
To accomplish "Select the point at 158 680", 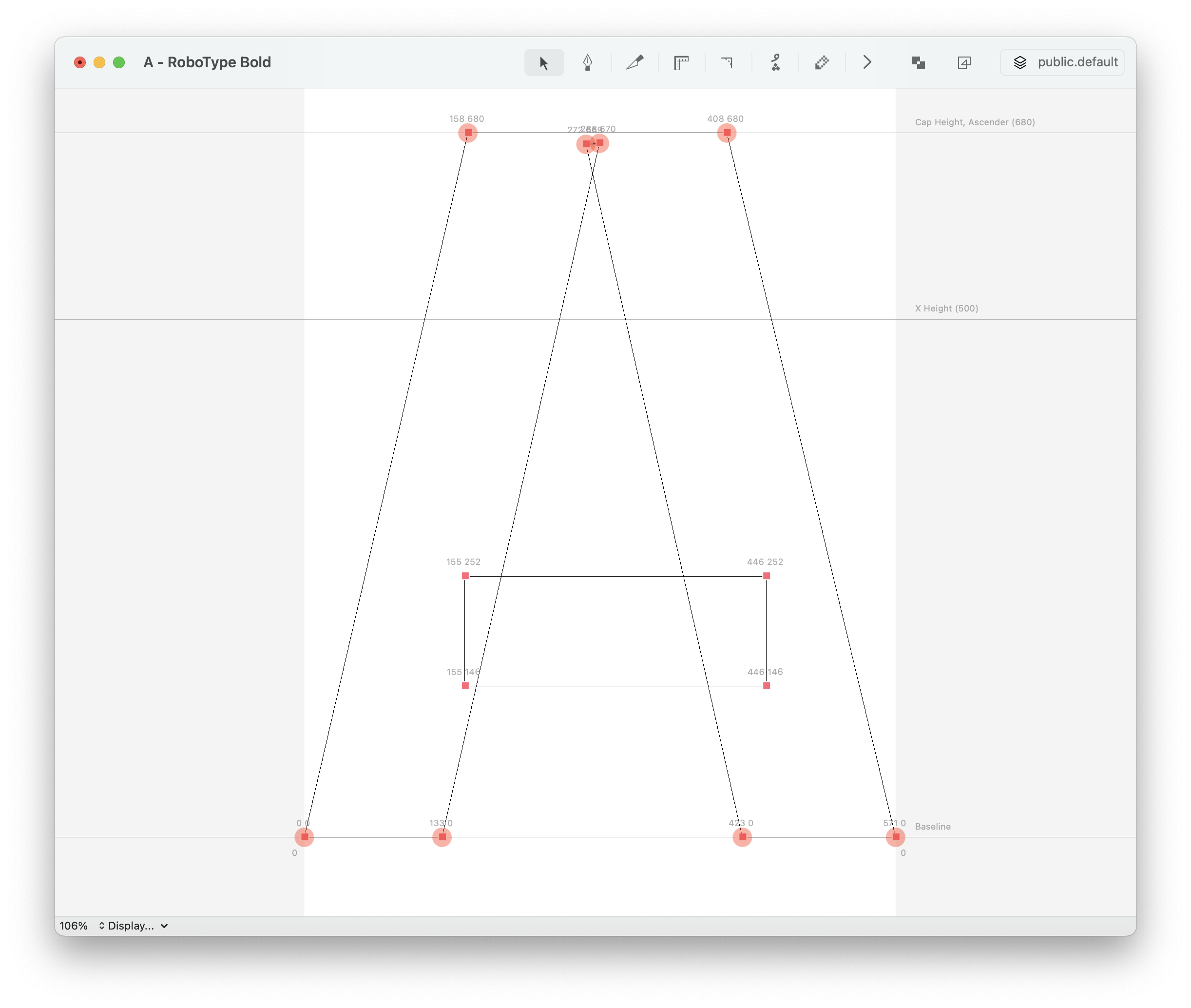I will (468, 133).
